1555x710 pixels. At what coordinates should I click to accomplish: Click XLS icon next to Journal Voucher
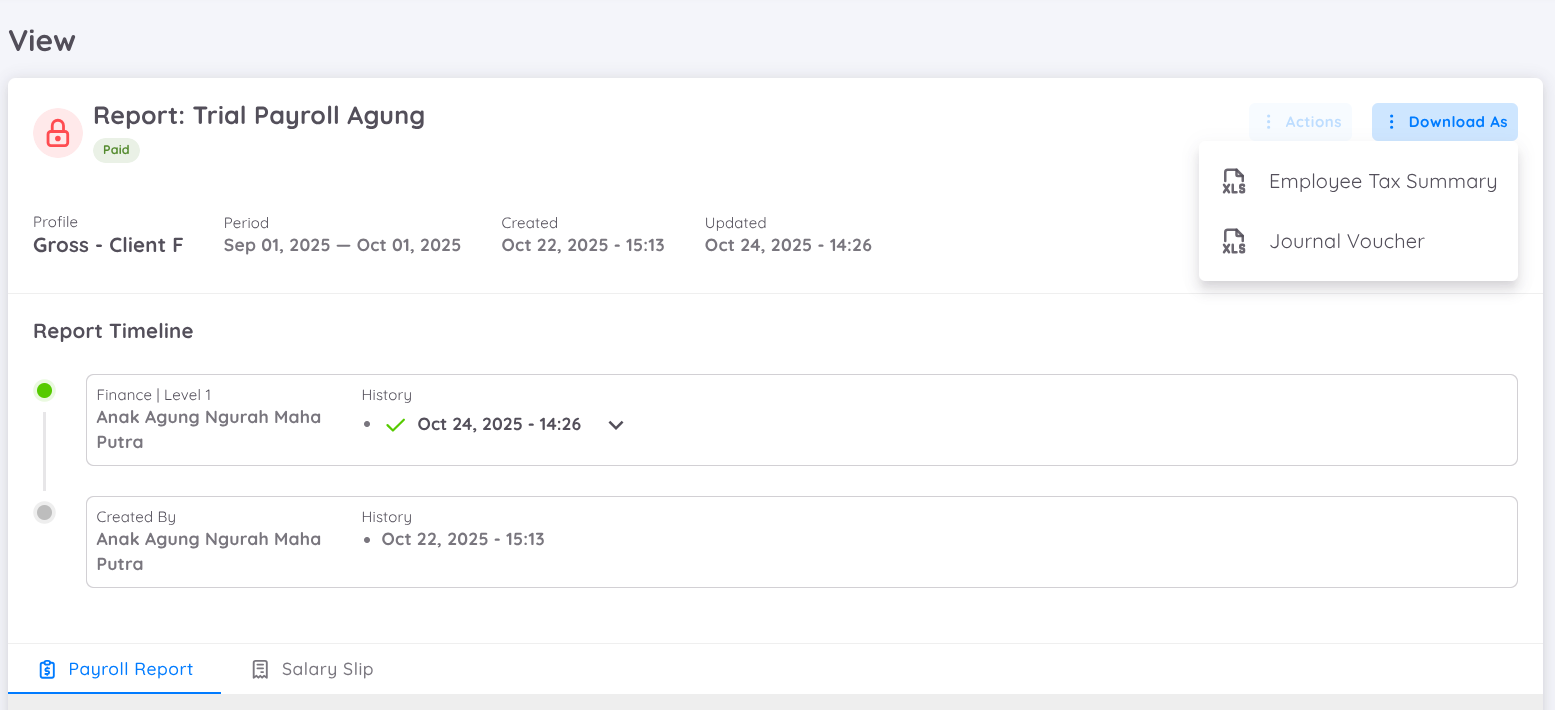[1234, 242]
